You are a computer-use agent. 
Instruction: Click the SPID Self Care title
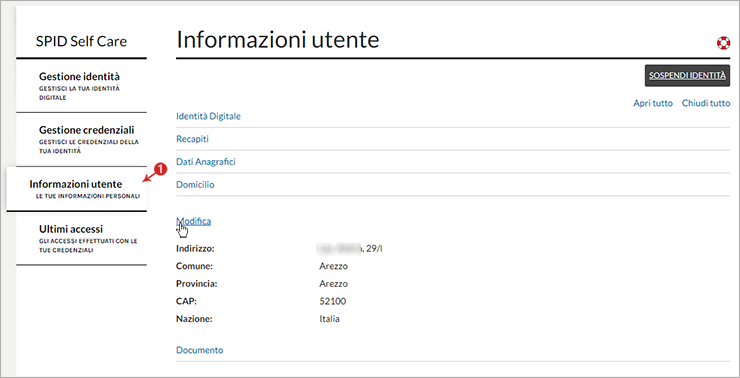[81, 41]
